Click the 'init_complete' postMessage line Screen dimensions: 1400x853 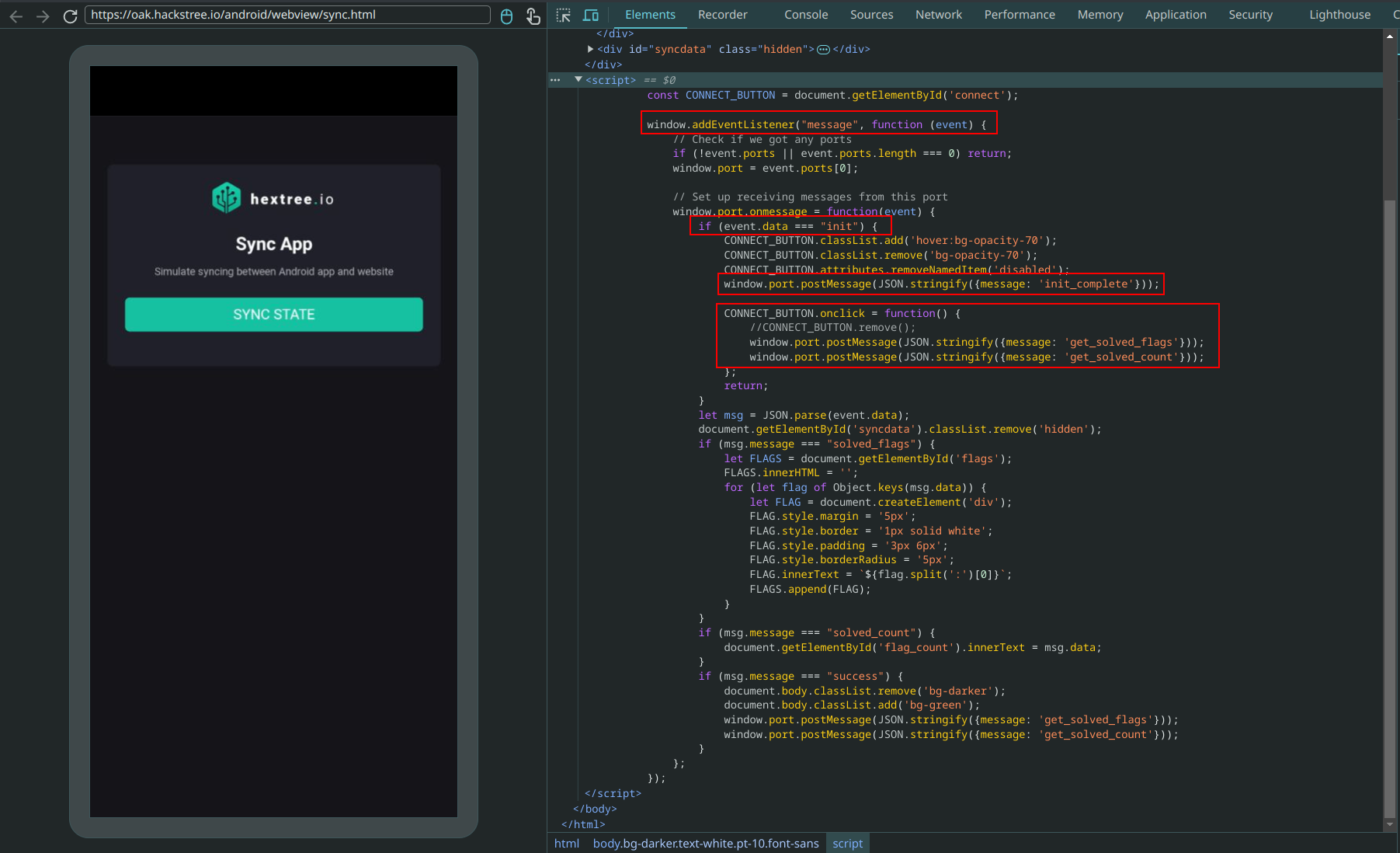(941, 284)
